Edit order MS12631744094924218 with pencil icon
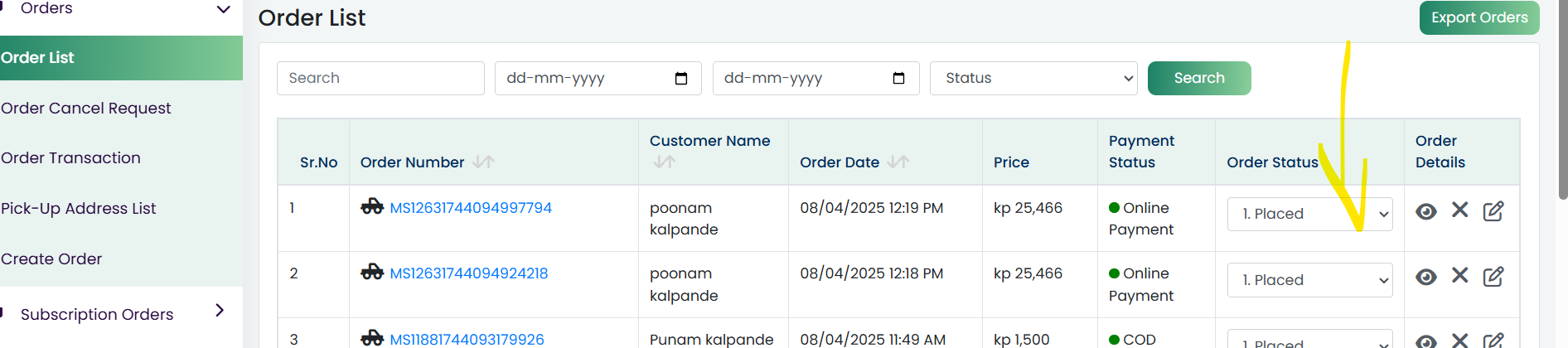This screenshot has width=1568, height=348. 1493,277
